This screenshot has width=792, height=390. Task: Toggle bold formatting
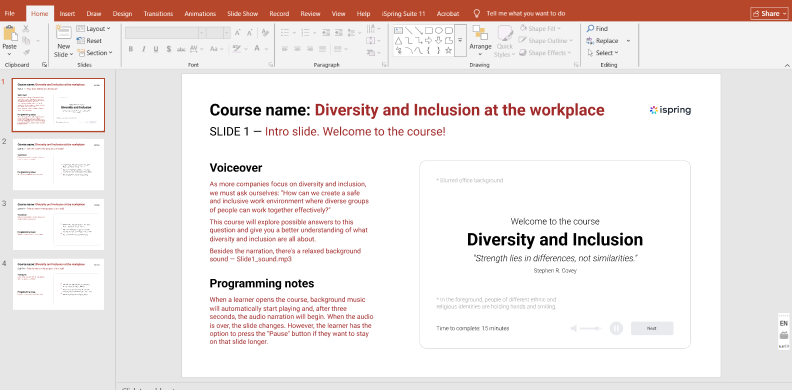click(131, 49)
